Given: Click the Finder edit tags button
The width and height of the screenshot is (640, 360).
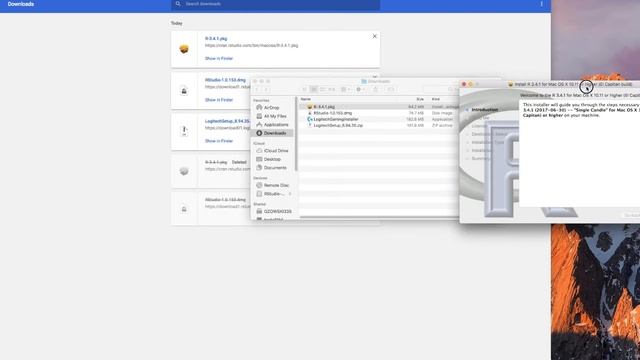Looking at the screenshot, I should pyautogui.click(x=391, y=89).
